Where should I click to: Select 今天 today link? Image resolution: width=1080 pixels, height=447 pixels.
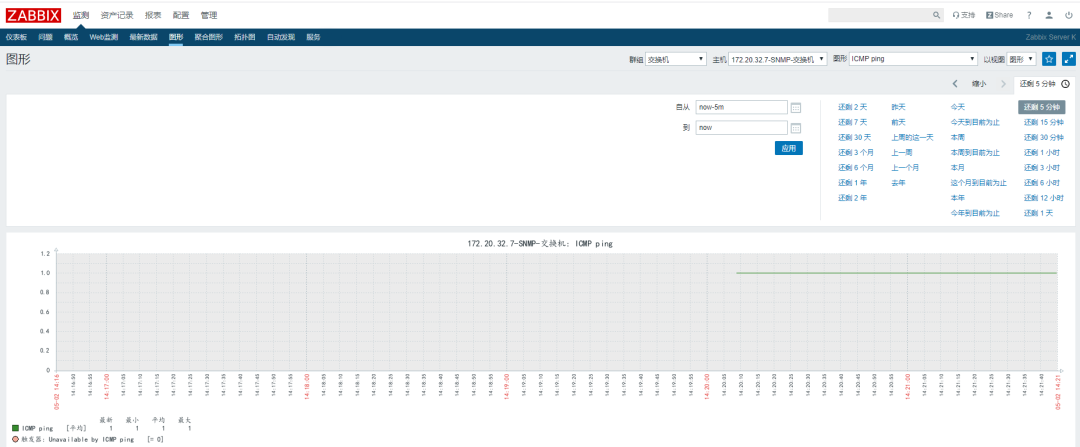[x=958, y=107]
